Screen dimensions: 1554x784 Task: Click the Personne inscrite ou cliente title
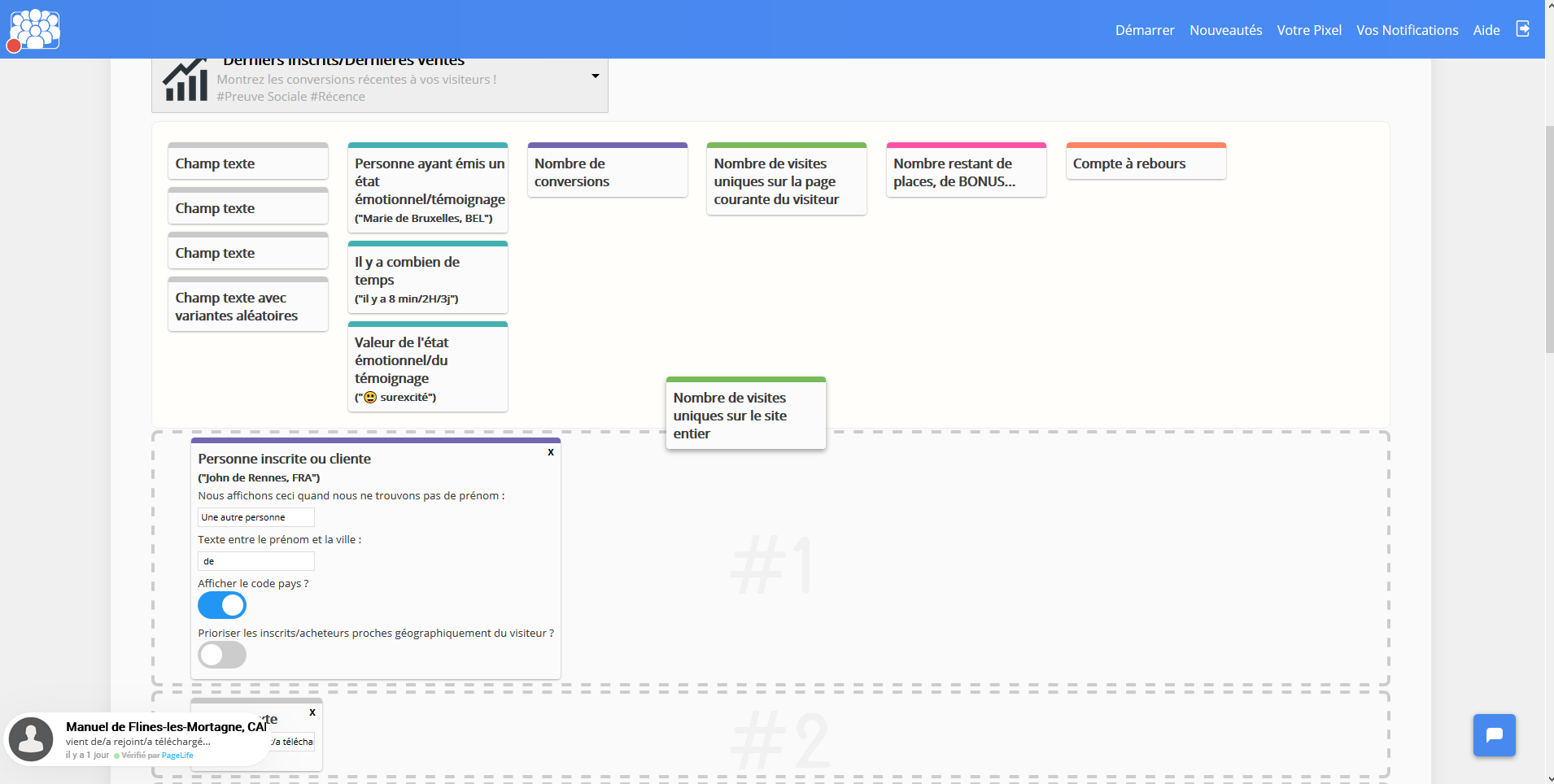pos(285,459)
